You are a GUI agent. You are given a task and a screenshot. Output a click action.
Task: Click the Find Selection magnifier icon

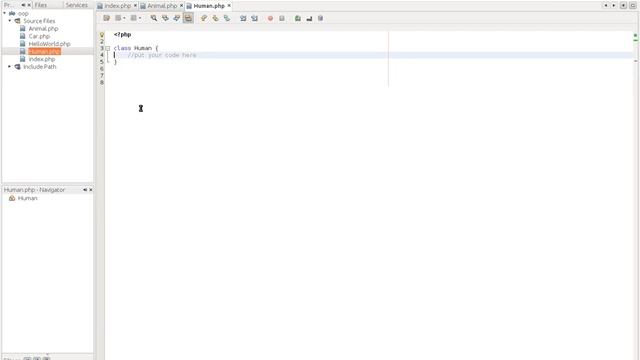[x=154, y=18]
